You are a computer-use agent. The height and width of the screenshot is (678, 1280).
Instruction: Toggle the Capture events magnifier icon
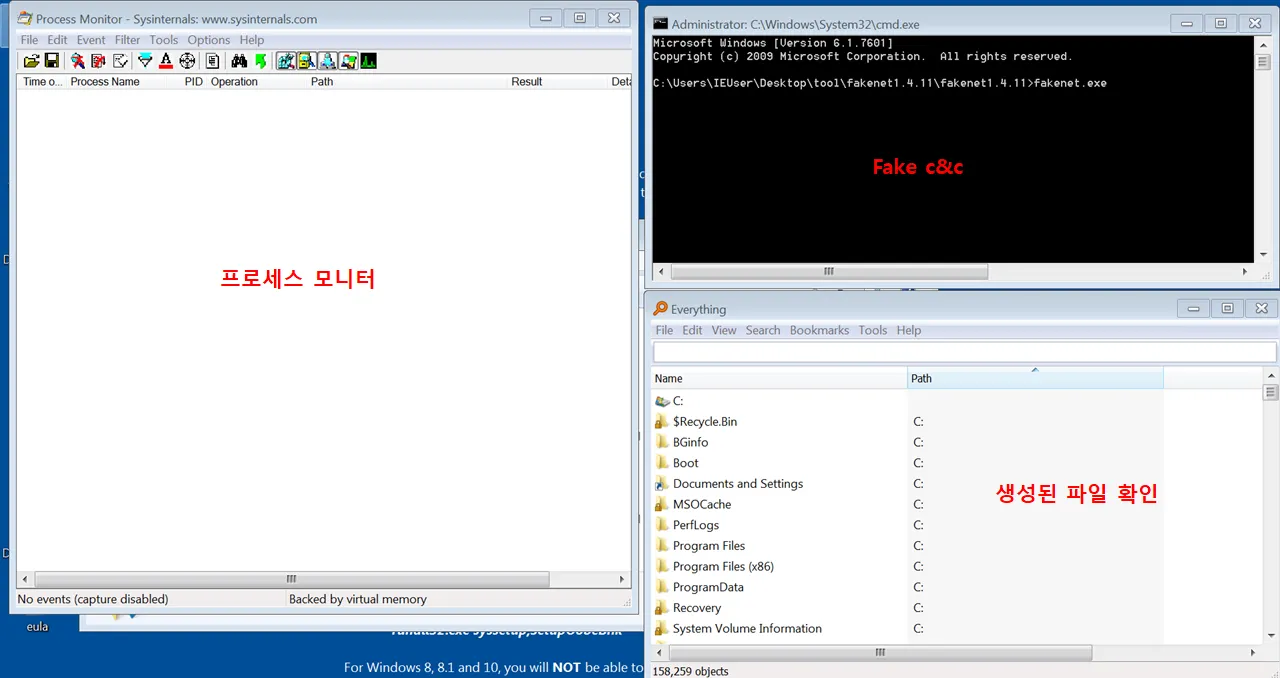click(x=77, y=61)
